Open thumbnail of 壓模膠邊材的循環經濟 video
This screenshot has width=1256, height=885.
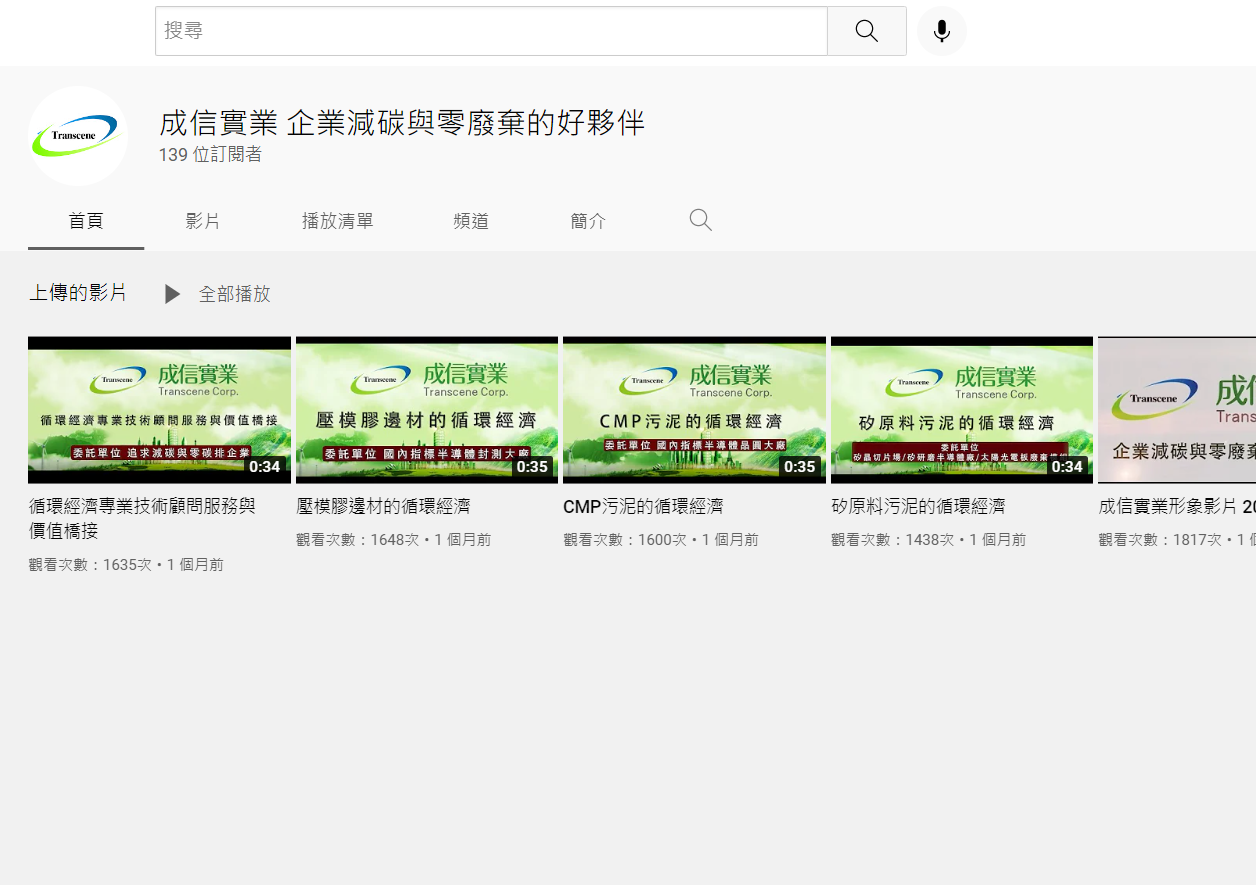coord(427,410)
